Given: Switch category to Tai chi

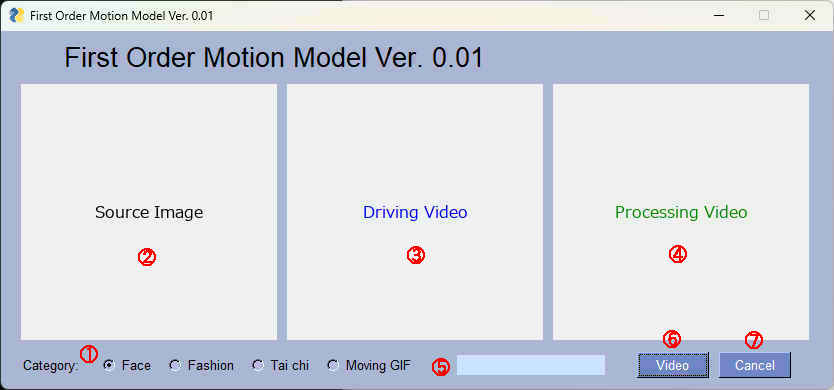Looking at the screenshot, I should point(258,366).
